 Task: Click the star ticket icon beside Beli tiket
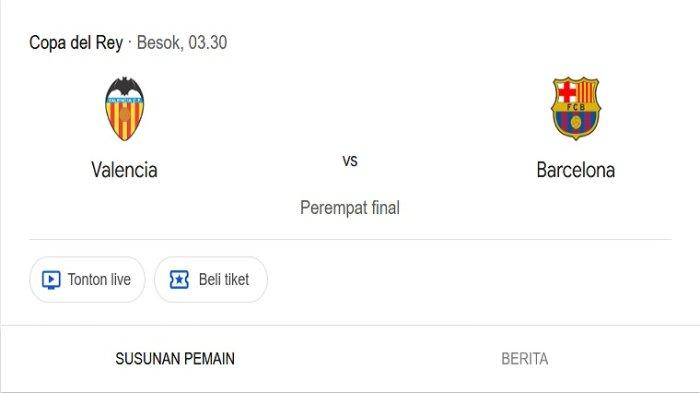(x=179, y=280)
